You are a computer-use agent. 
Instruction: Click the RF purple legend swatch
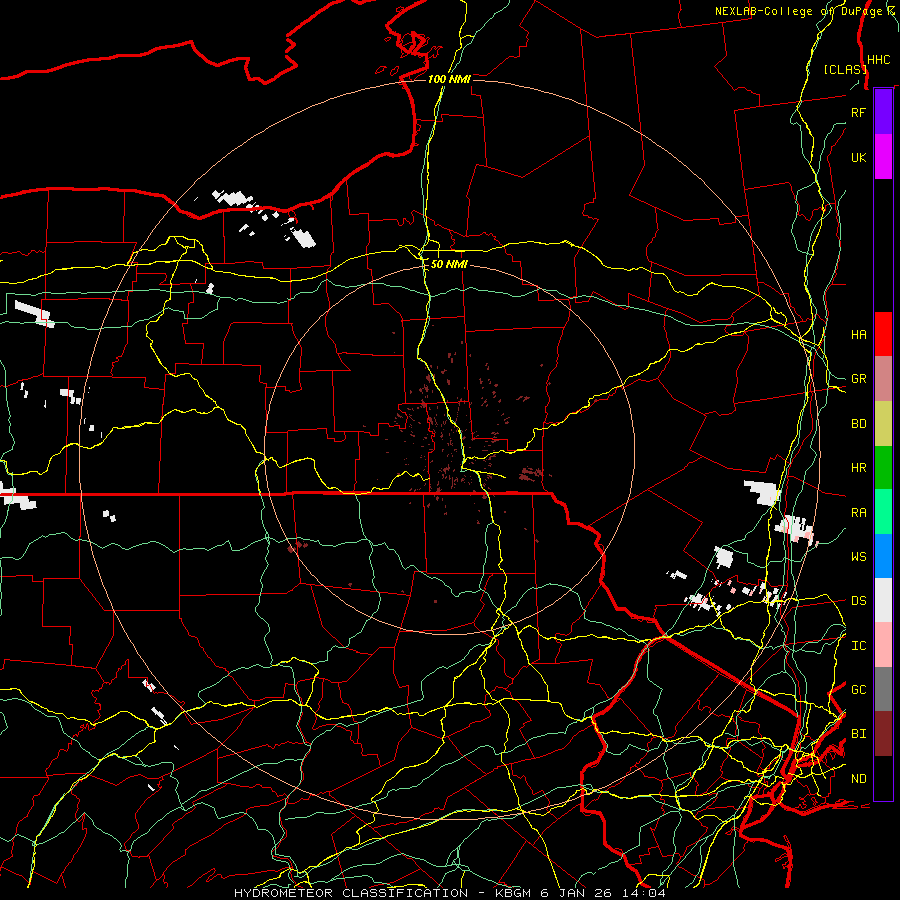point(883,112)
